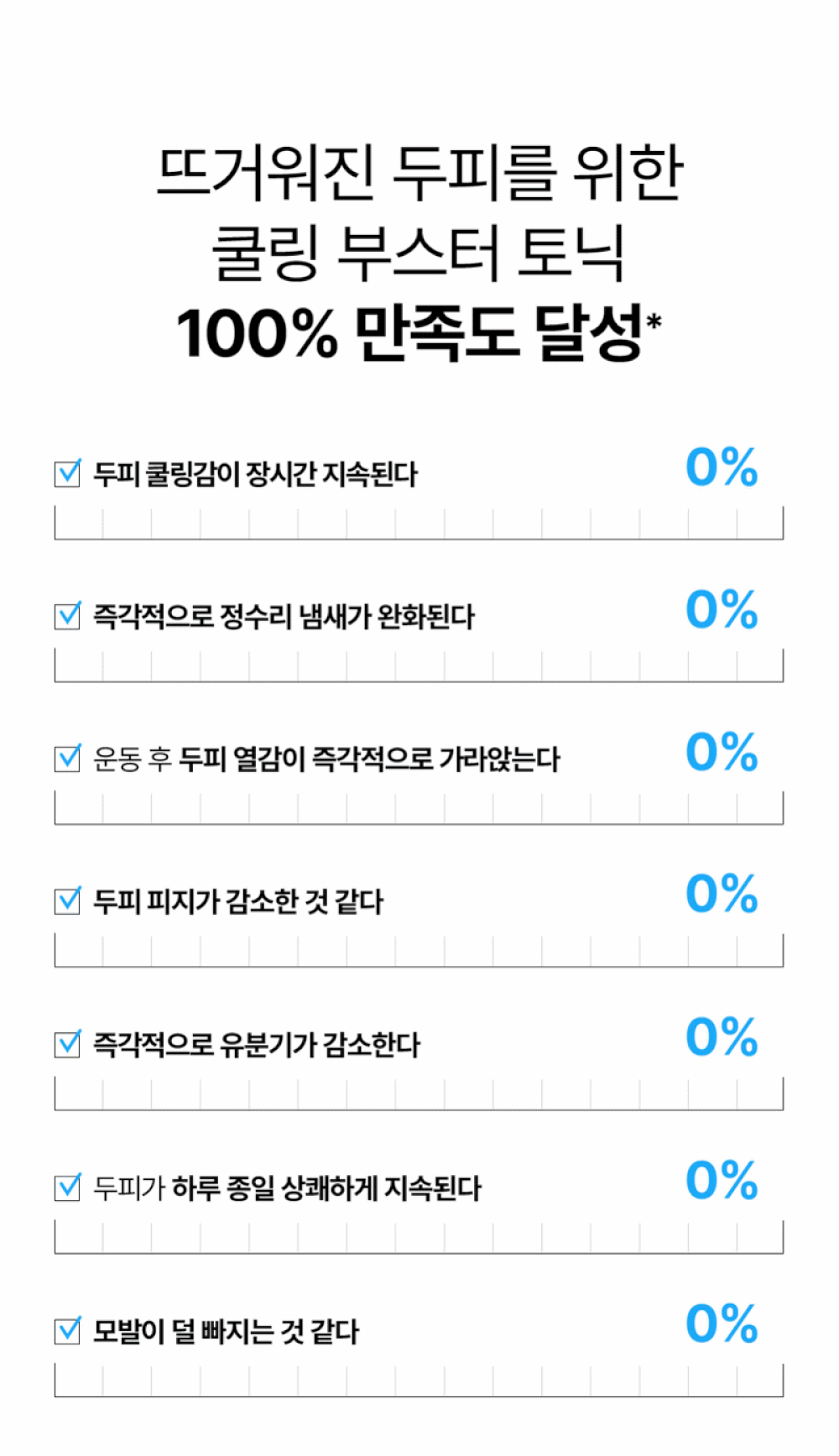Image resolution: width=839 pixels, height=1456 pixels.
Task: Toggle checkbox for 모발이 덜 빠지는 것 같다
Action: coord(67,1331)
